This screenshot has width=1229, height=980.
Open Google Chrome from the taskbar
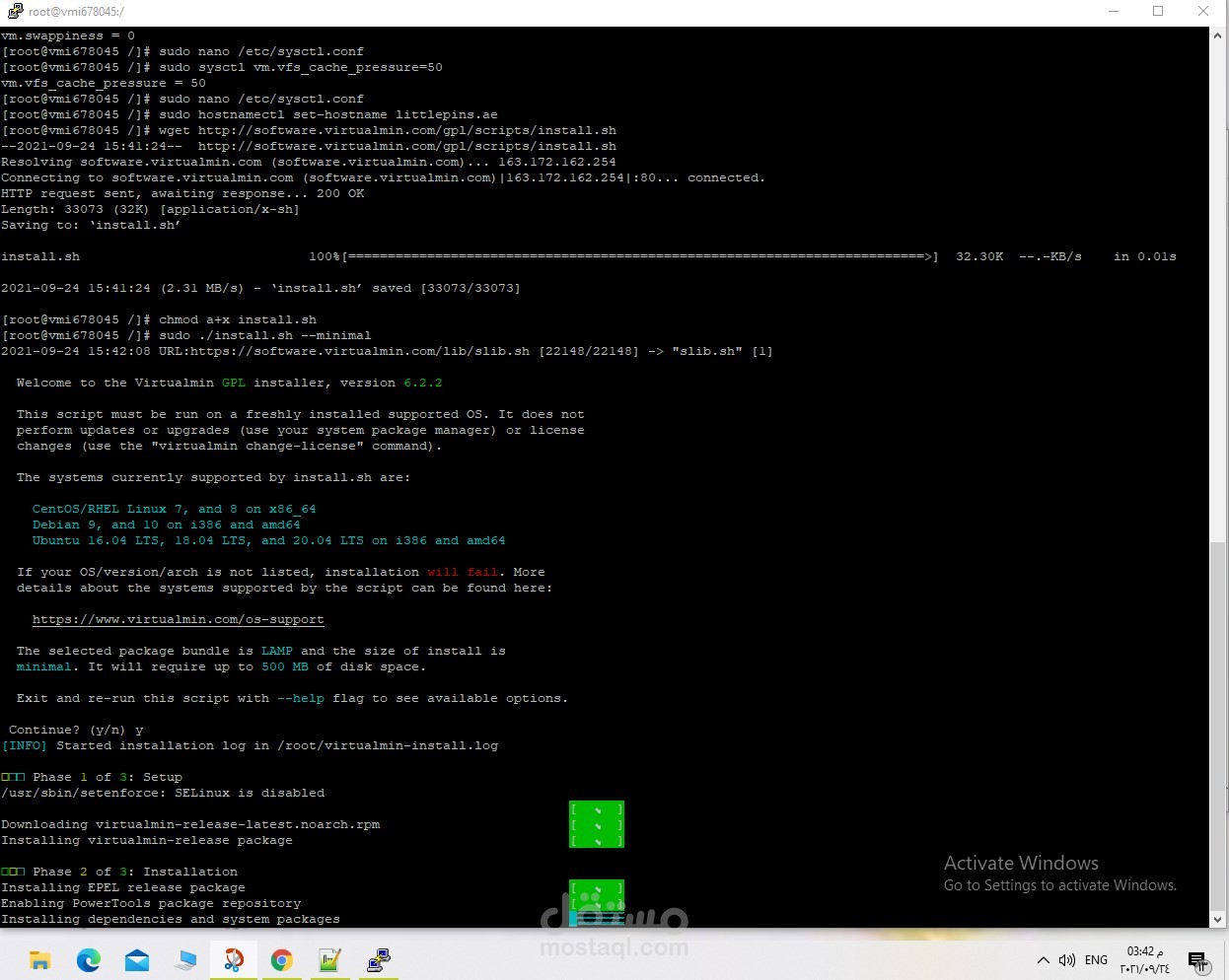(x=282, y=960)
